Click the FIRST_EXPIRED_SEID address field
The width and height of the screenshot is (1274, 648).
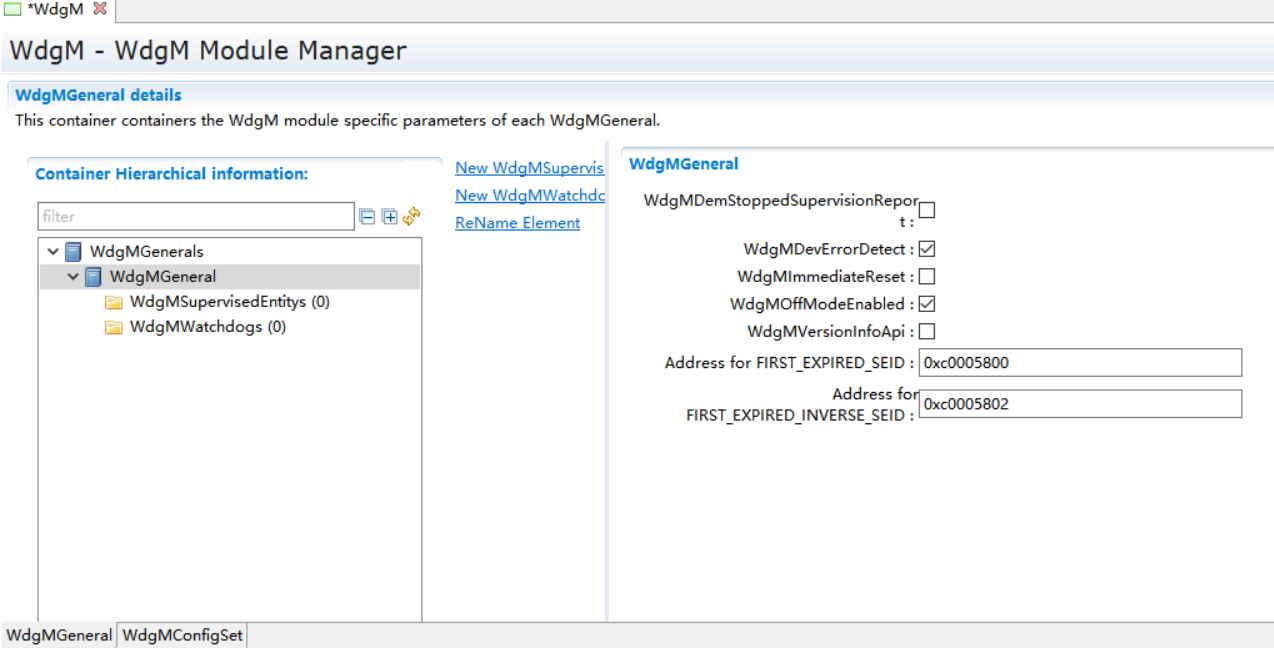(x=1079, y=363)
